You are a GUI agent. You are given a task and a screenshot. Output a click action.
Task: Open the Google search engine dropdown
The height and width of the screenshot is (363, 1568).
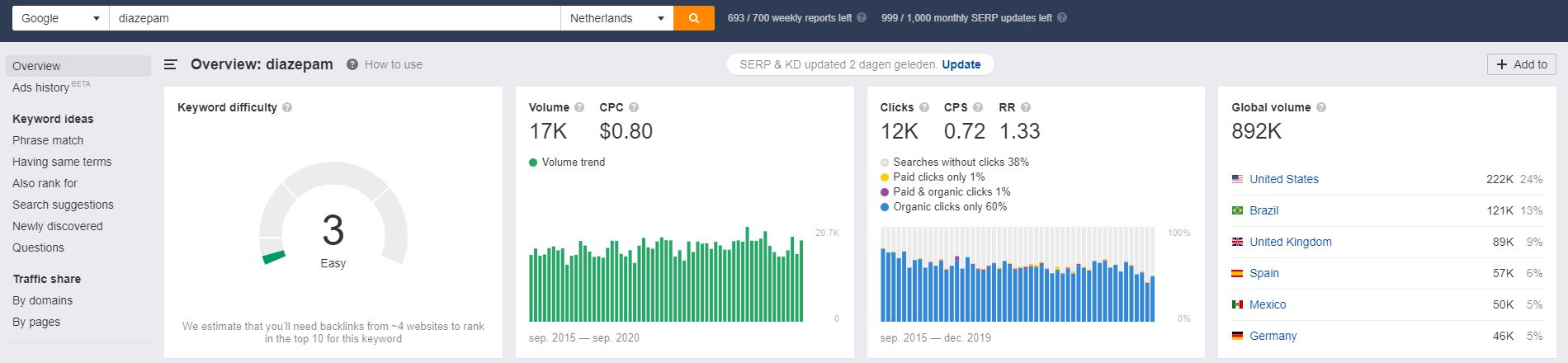coord(61,18)
